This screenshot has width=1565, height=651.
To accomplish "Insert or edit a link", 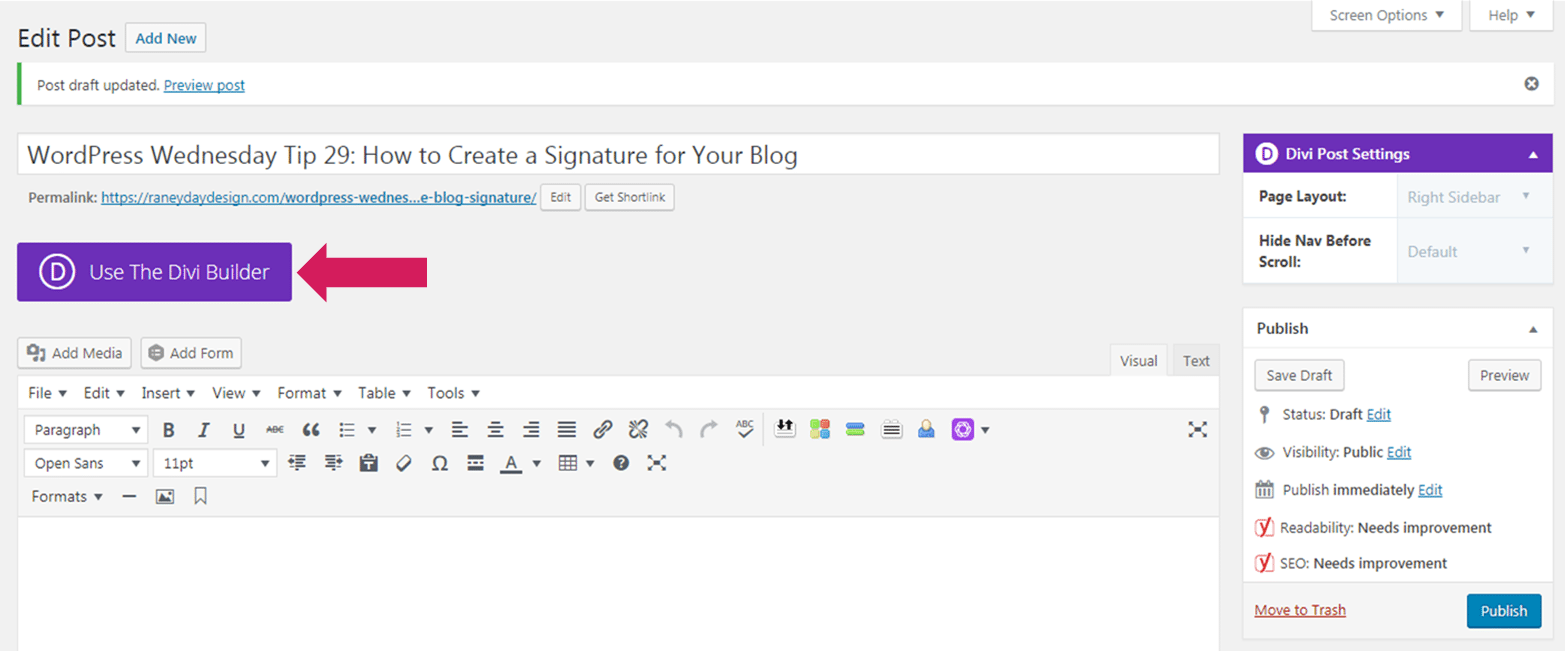I will (602, 430).
